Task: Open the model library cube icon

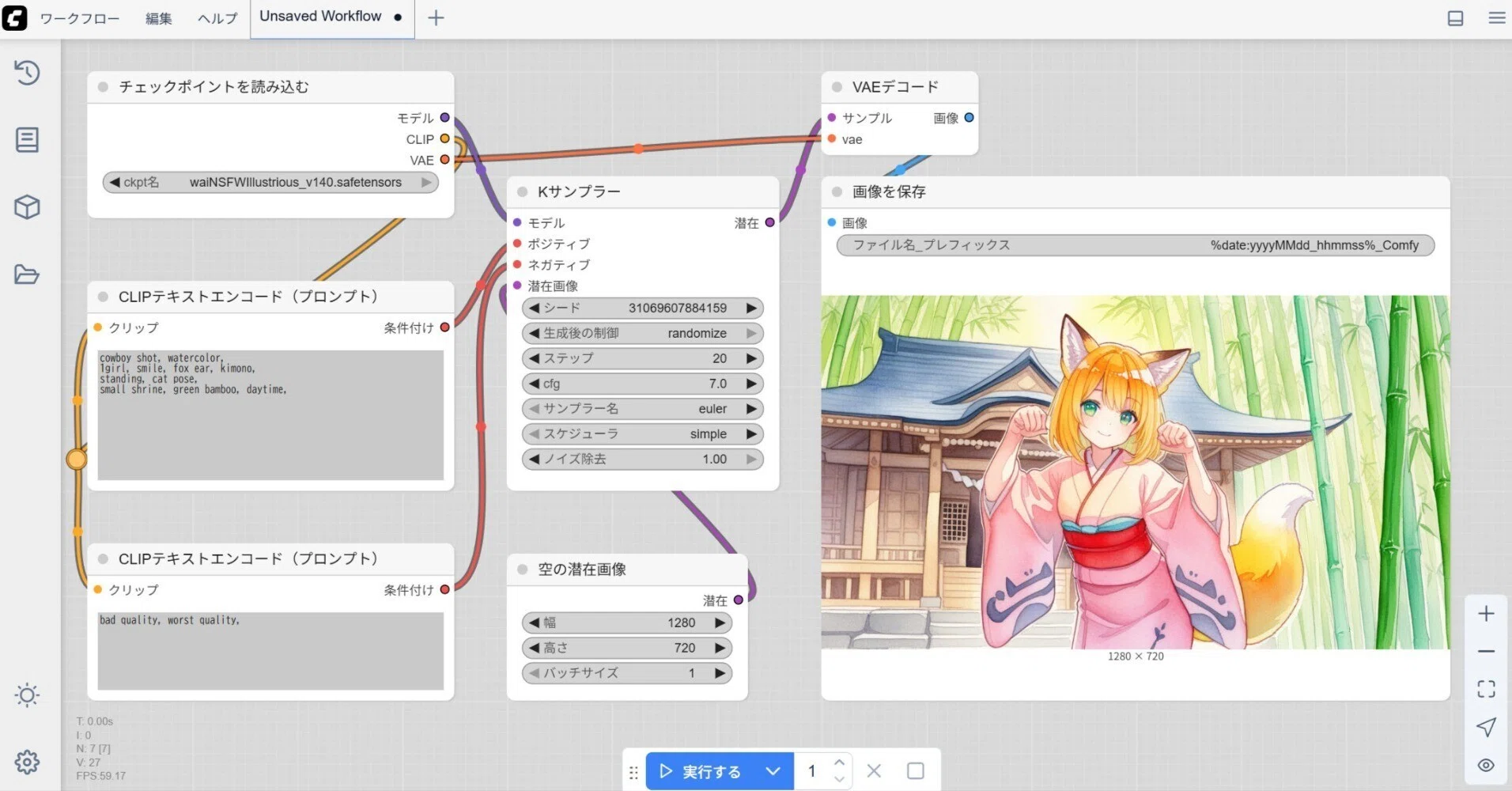Action: [x=27, y=207]
